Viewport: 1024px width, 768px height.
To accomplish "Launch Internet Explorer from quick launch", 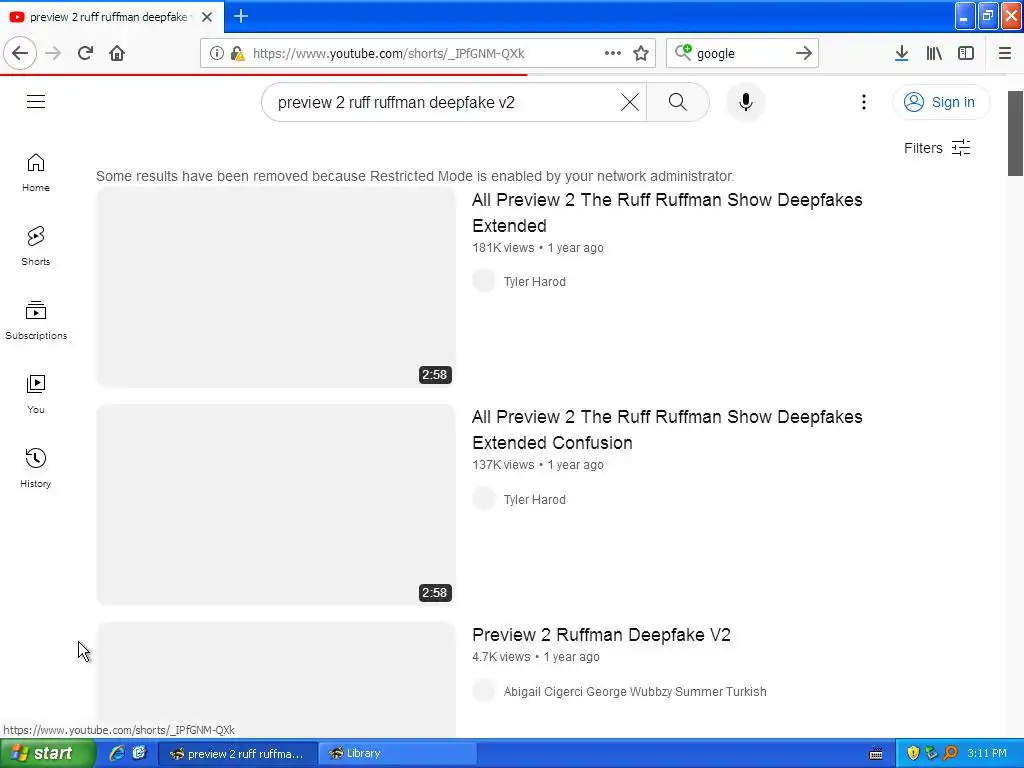I will coord(117,753).
